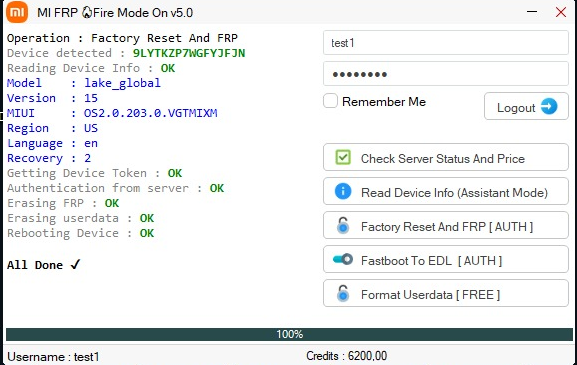
Task: Run Format Userdata [FREE]
Action: [x=446, y=293]
